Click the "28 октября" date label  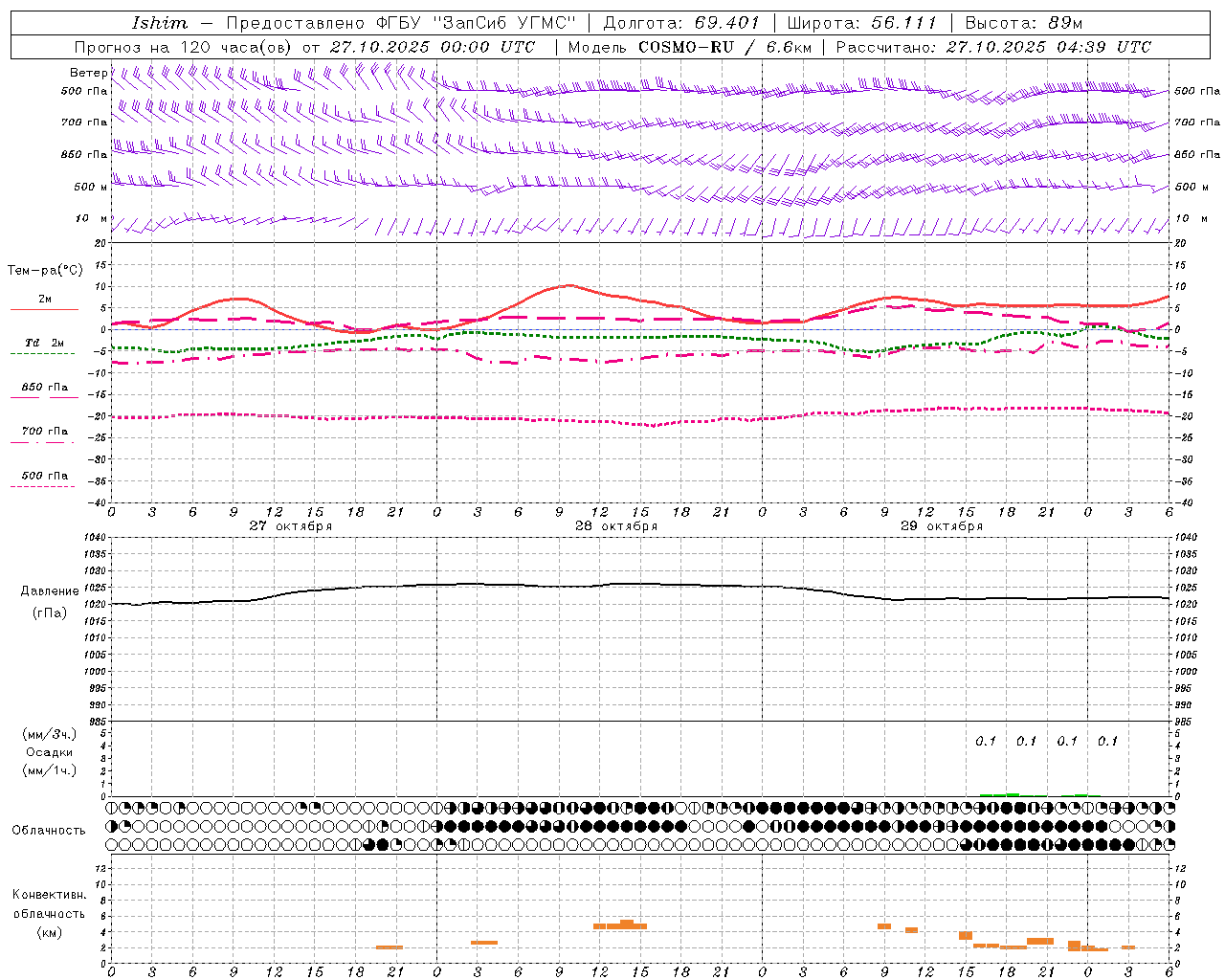pyautogui.click(x=616, y=526)
